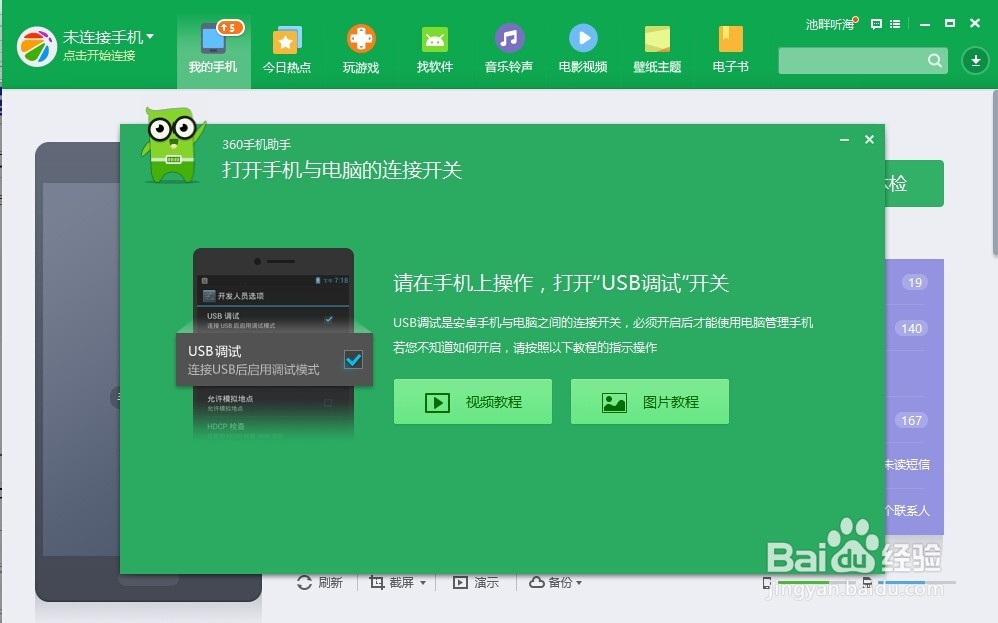Open the download manager icon

[x=975, y=60]
